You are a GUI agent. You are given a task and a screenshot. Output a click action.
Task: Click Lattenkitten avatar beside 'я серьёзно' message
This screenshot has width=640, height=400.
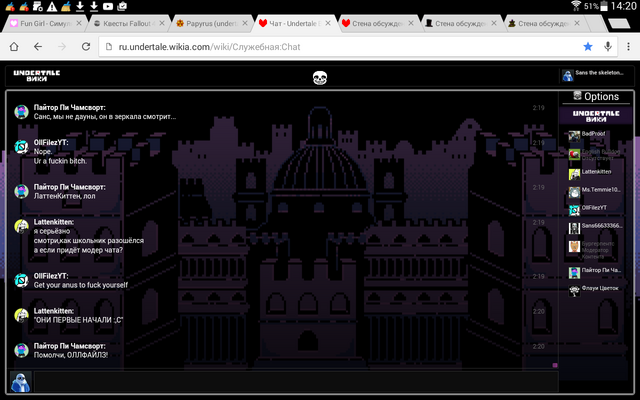22,226
